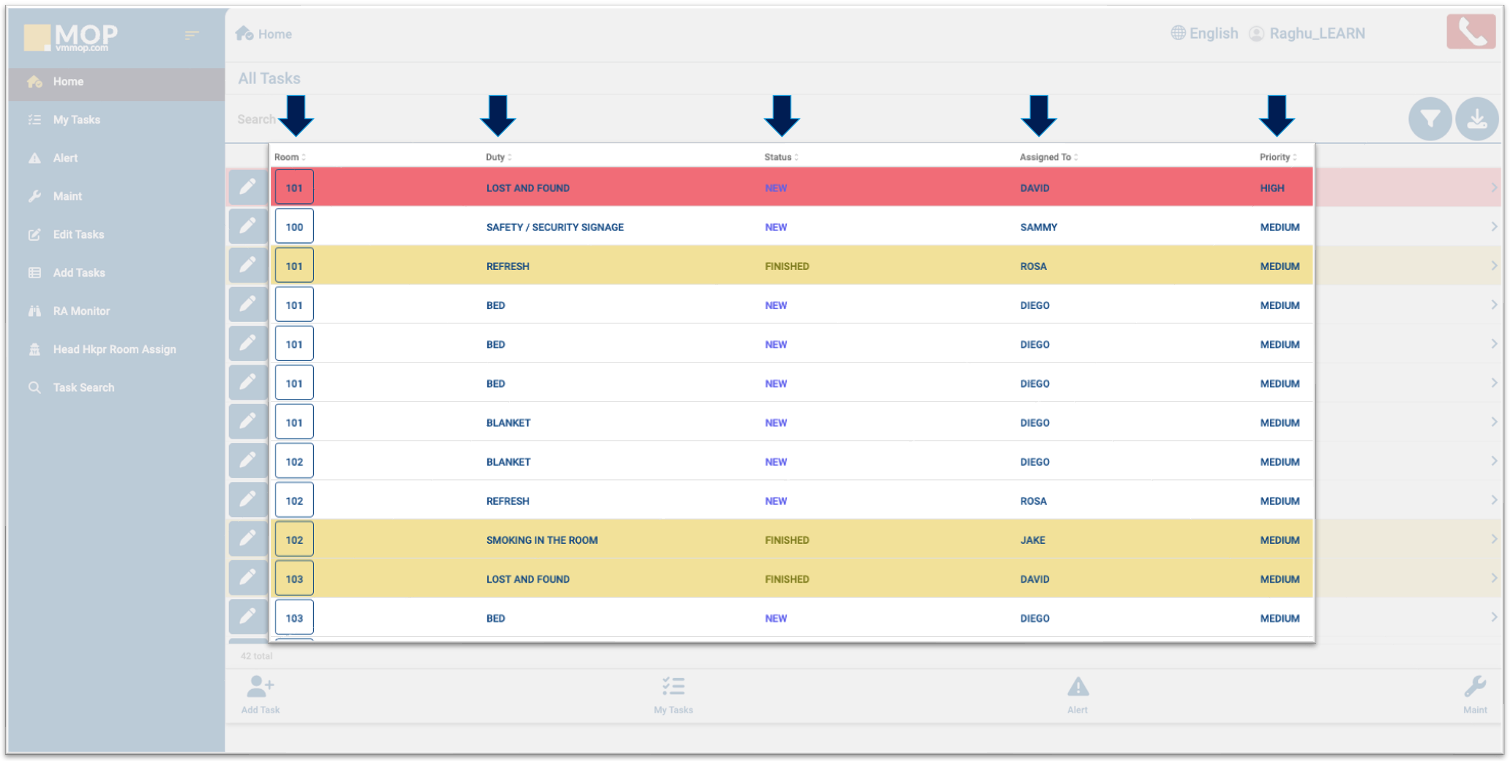Sort table by Room column header
This screenshot has height=761, width=1510.
(289, 157)
